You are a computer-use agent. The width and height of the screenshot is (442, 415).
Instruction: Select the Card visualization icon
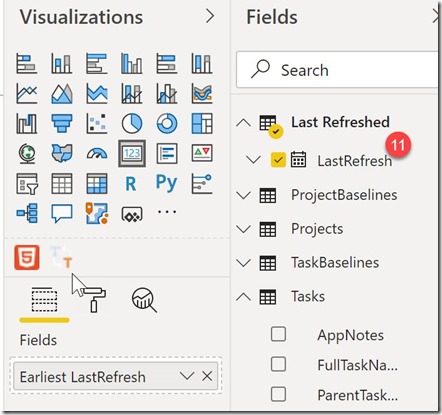tap(132, 153)
